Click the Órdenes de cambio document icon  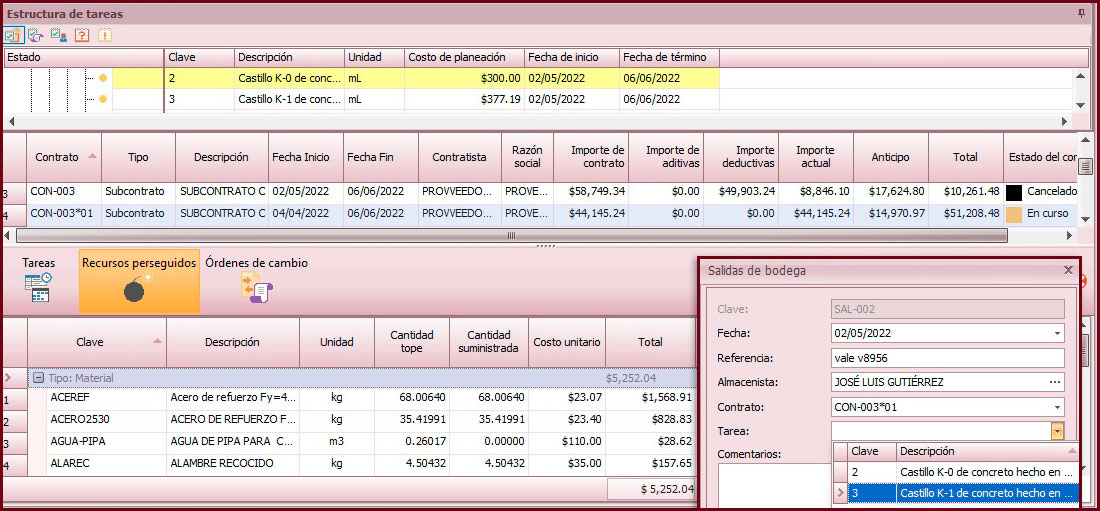256,288
